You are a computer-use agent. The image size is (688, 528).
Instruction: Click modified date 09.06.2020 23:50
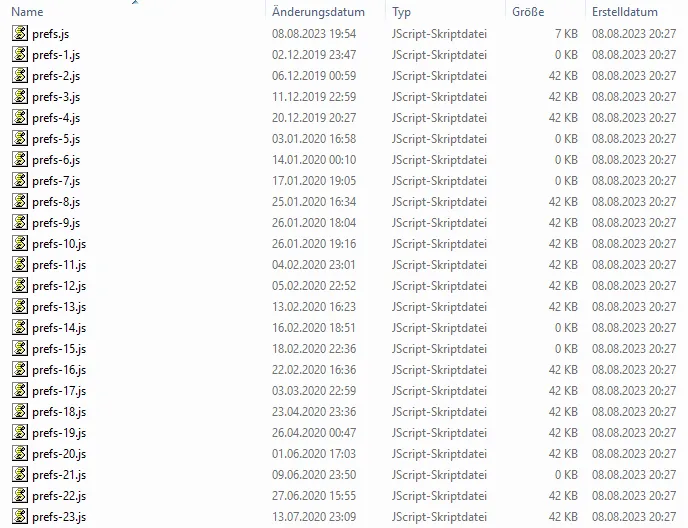point(314,475)
